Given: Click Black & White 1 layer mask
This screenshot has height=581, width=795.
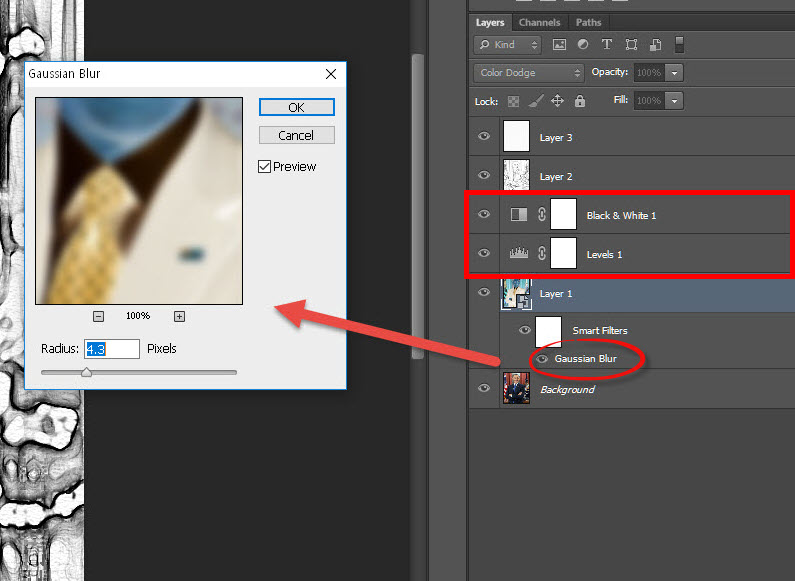Looking at the screenshot, I should point(563,214).
